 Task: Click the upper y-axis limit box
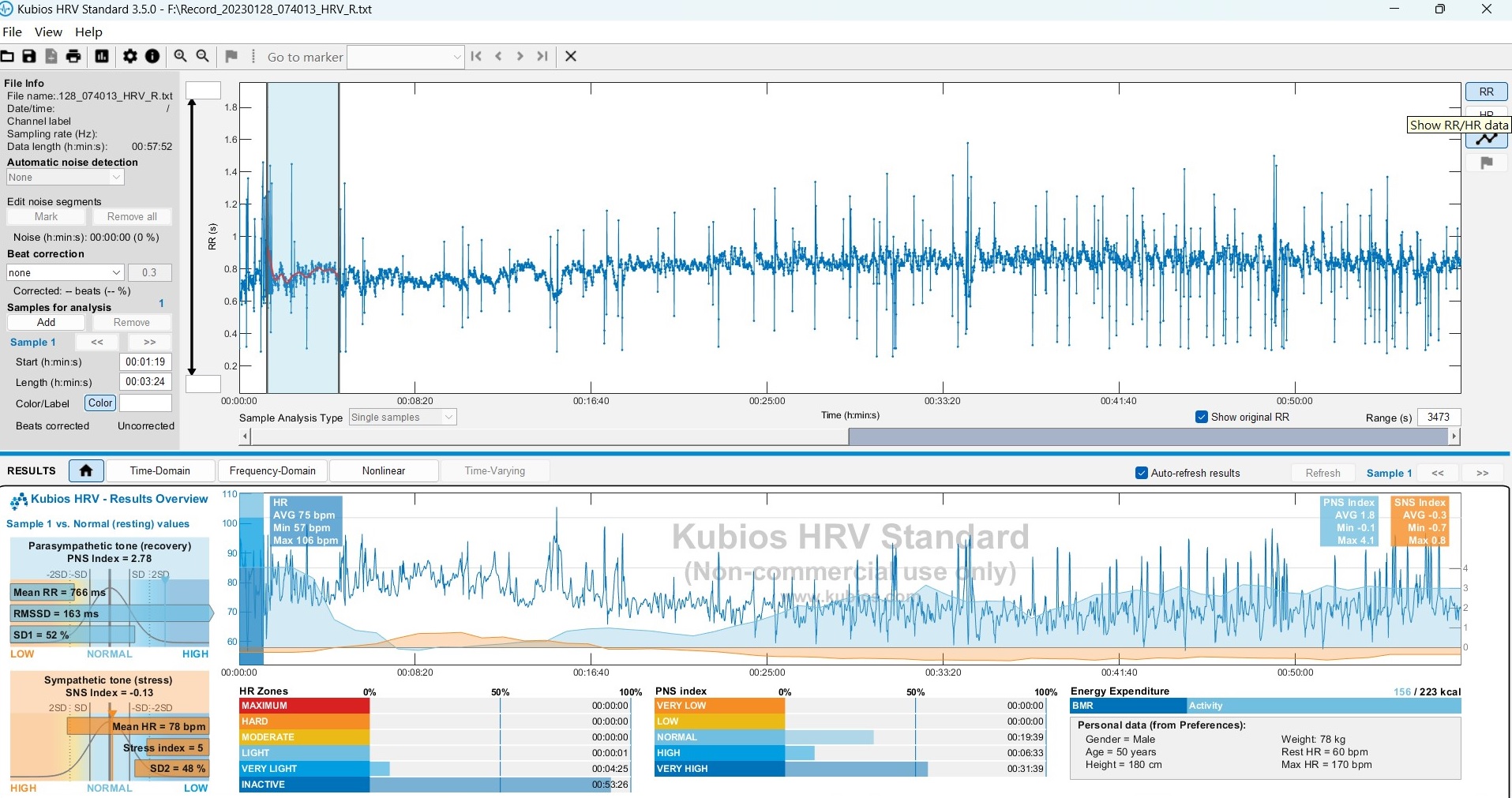point(203,90)
